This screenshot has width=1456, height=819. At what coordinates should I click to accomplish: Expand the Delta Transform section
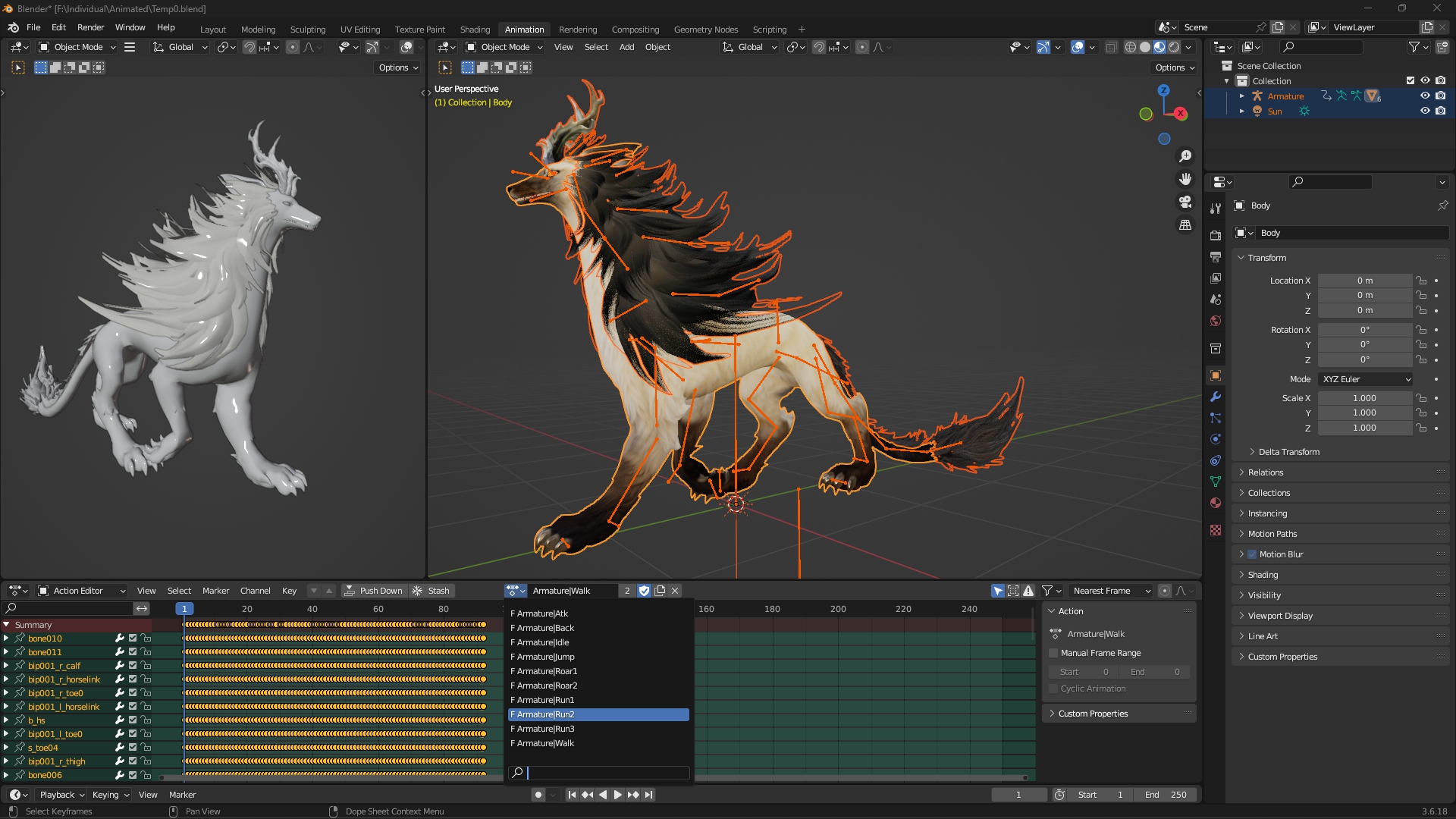(x=1288, y=452)
